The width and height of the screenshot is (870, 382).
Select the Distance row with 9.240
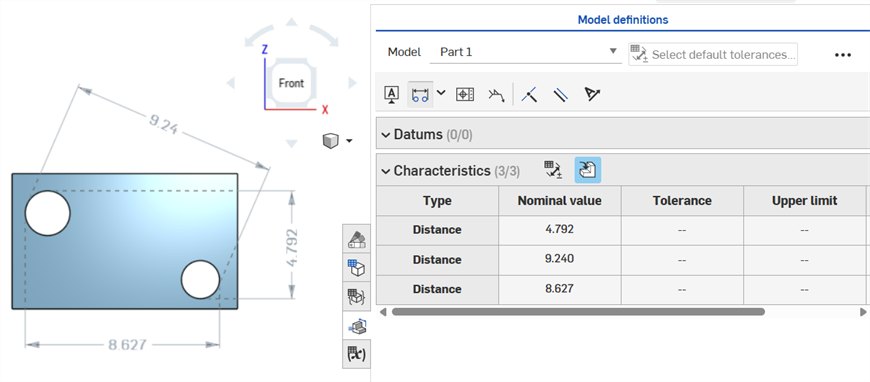coord(437,259)
